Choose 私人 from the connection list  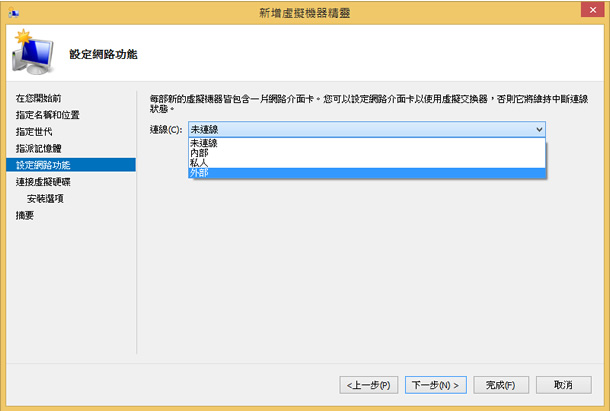366,163
